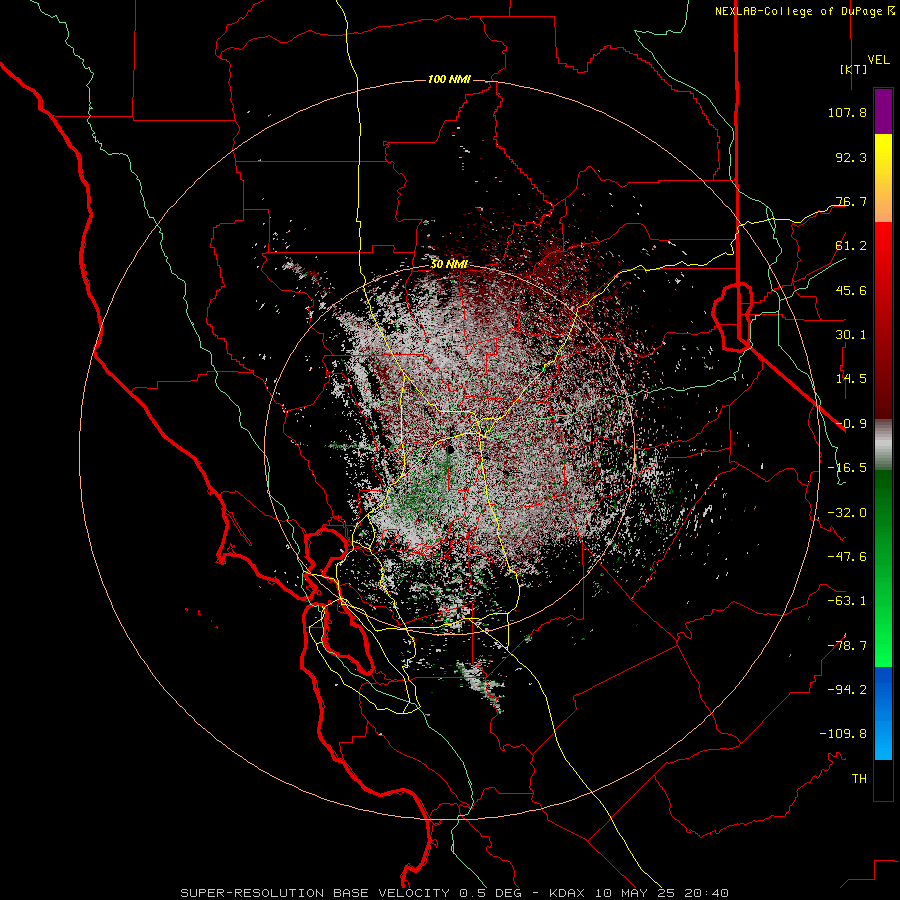Pick the purple segment of color bar
This screenshot has height=900, width=900.
pos(883,111)
